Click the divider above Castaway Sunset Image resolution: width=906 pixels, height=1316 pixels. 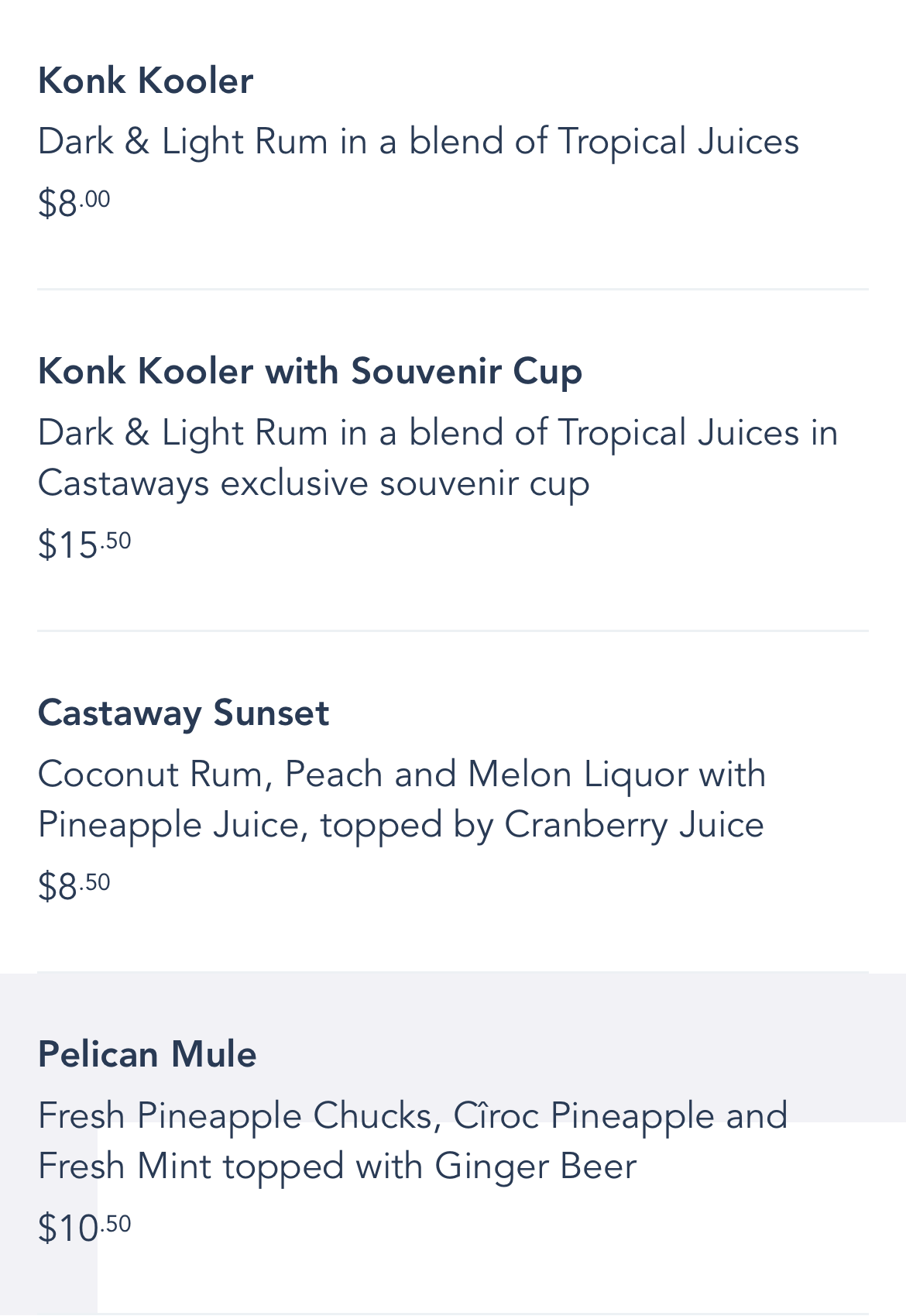453,631
